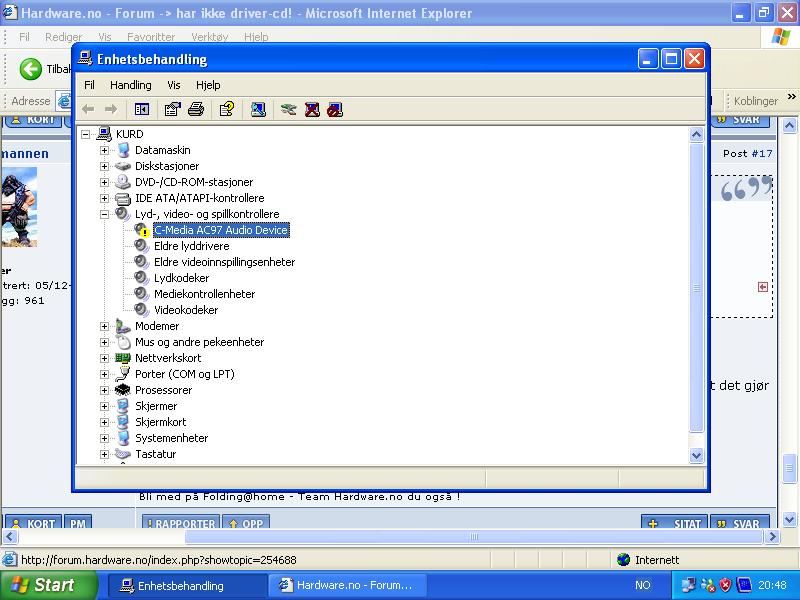
Task: Click the NO language indicator in the taskbar
Action: click(642, 585)
